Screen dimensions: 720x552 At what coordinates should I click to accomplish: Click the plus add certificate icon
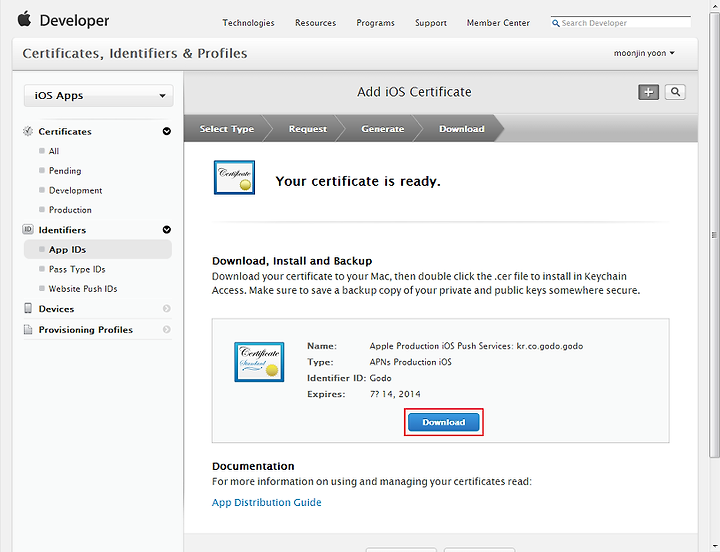tap(648, 92)
